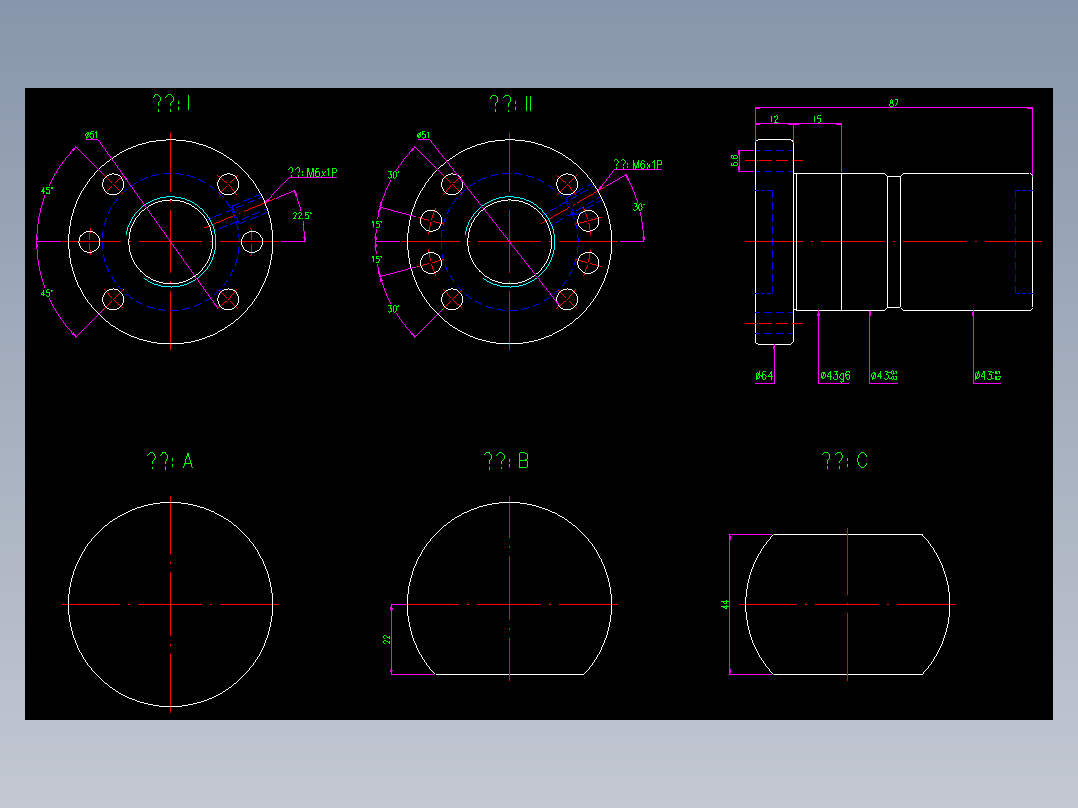Select the ø43g6 diameter label
This screenshot has height=808, width=1078.
click(835, 375)
